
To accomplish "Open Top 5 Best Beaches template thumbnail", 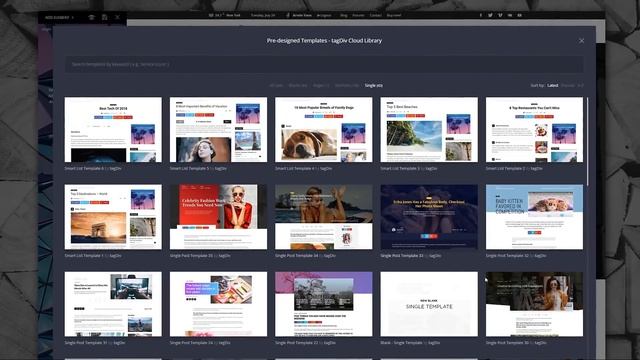I will click(x=429, y=129).
